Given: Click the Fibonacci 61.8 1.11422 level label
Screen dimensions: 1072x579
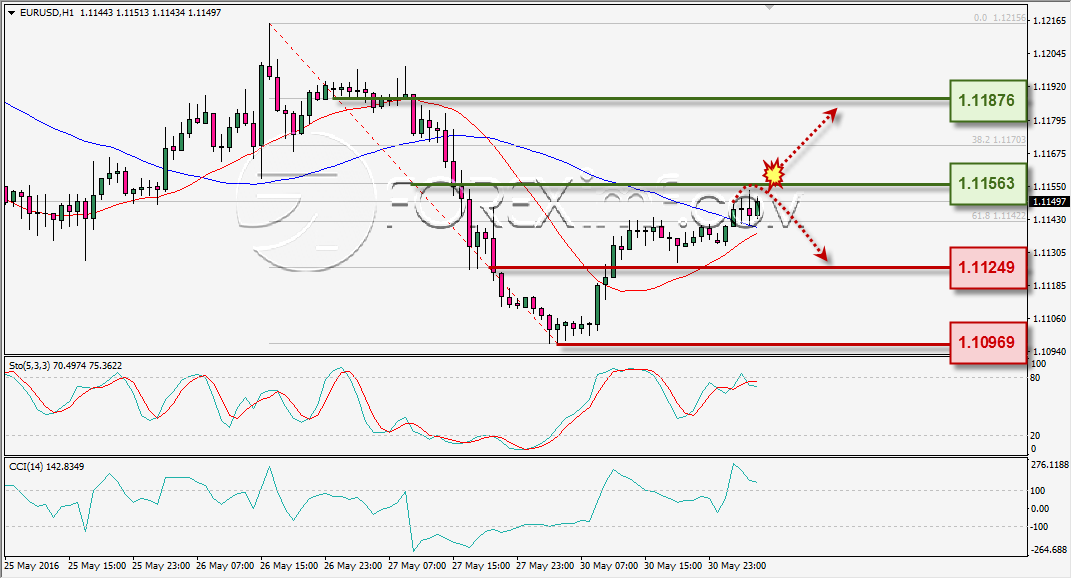Looking at the screenshot, I should coord(999,215).
